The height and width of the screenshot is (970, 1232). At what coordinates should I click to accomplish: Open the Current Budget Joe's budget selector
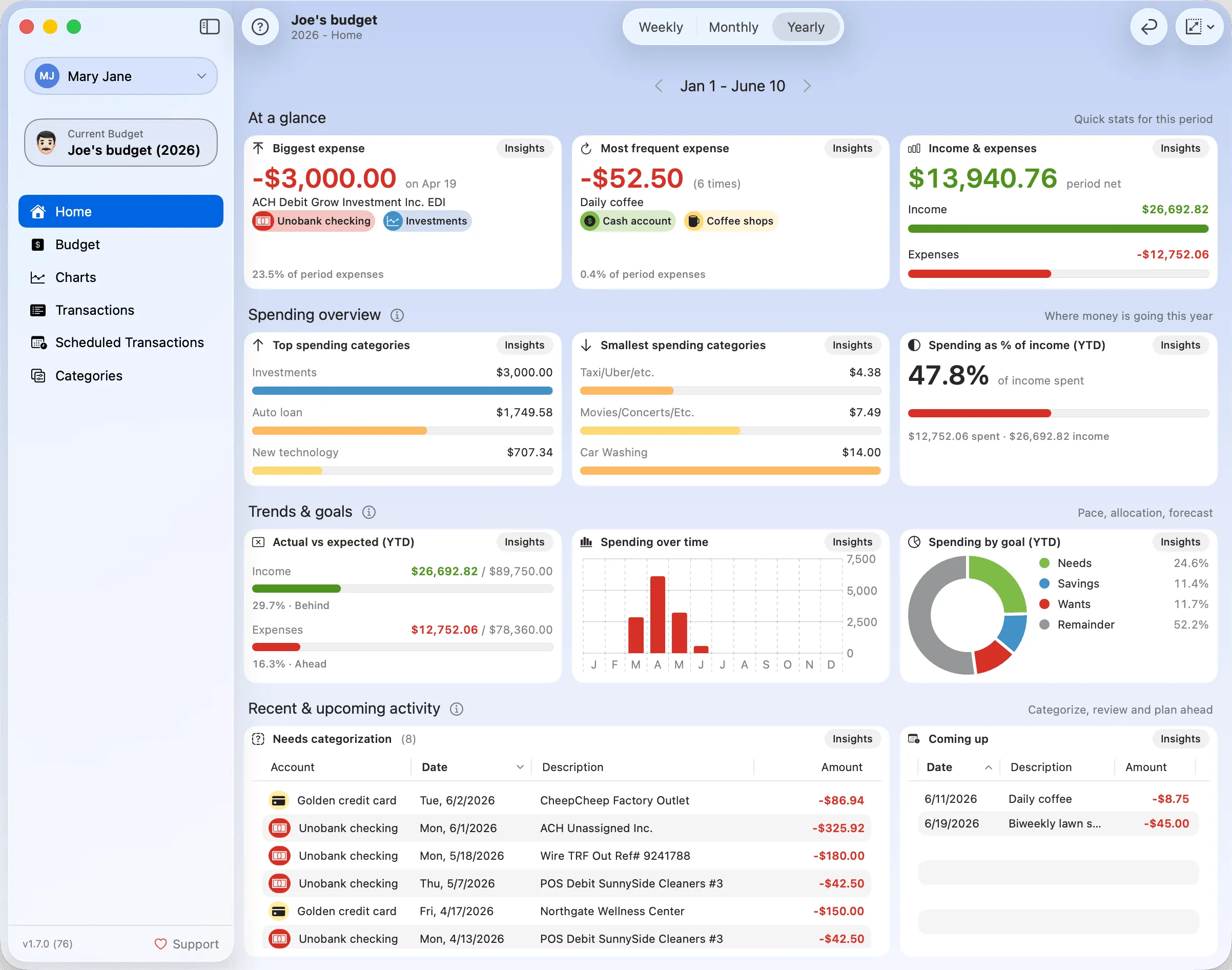click(121, 143)
